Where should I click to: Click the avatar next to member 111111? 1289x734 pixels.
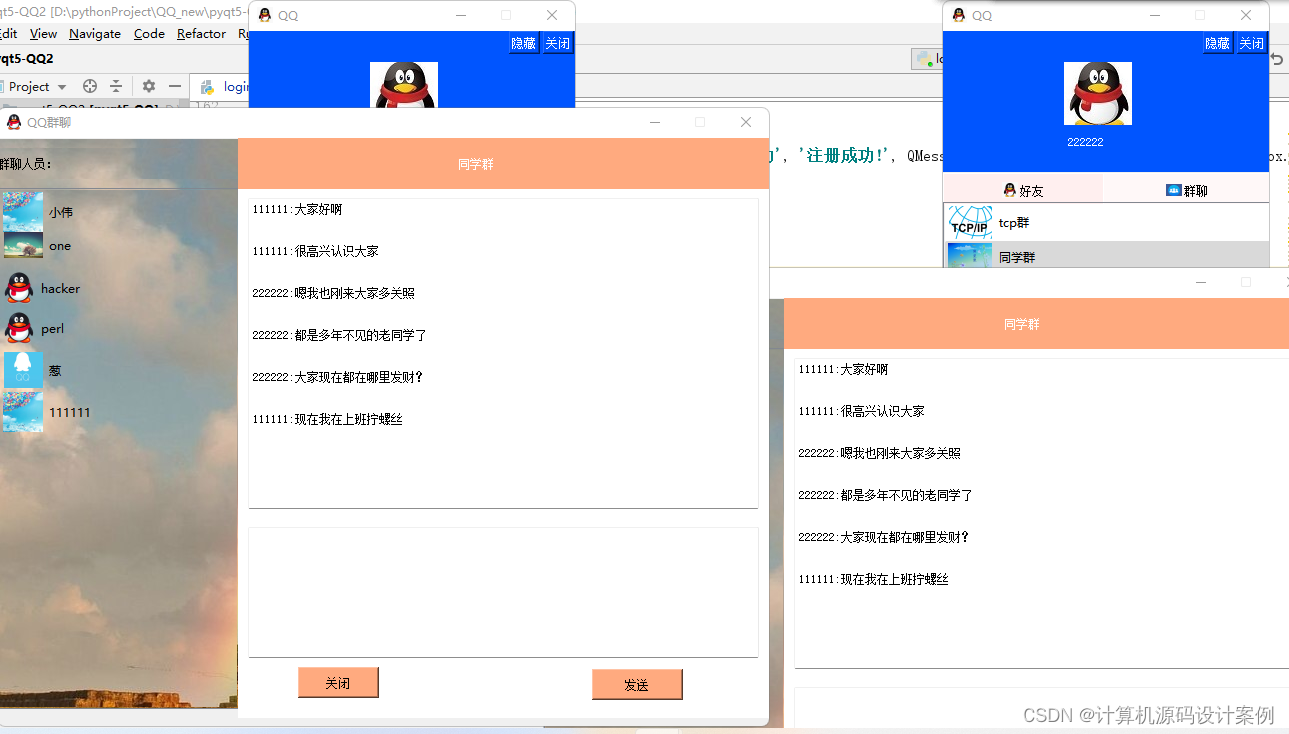[23, 412]
